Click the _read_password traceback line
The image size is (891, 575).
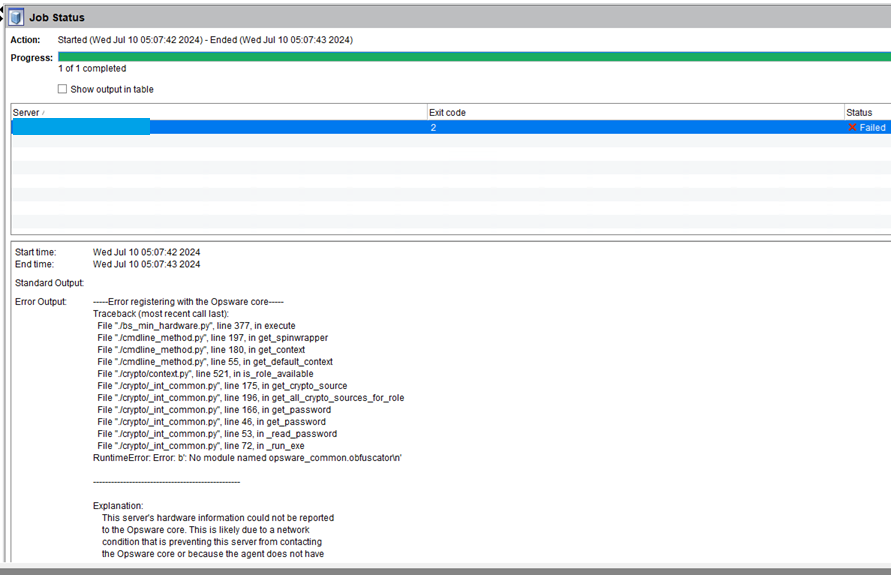coord(217,434)
